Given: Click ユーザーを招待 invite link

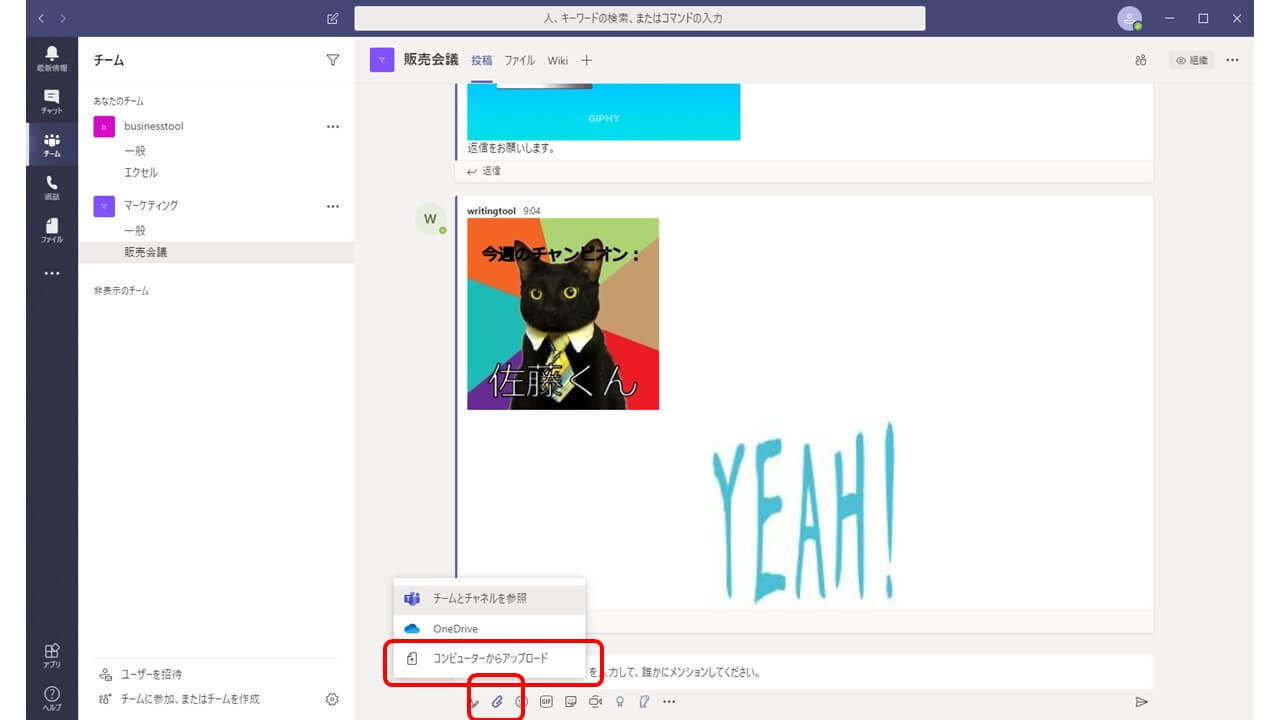Looking at the screenshot, I should point(151,674).
